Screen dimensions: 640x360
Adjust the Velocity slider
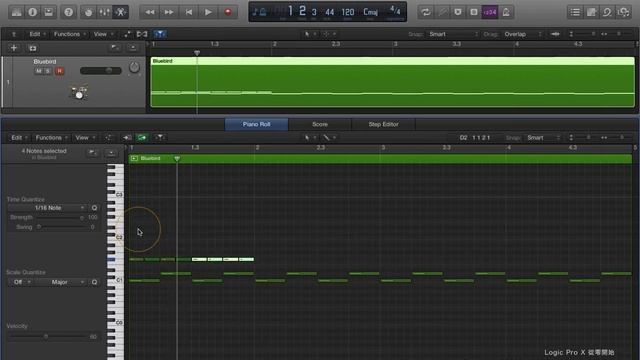click(x=46, y=336)
